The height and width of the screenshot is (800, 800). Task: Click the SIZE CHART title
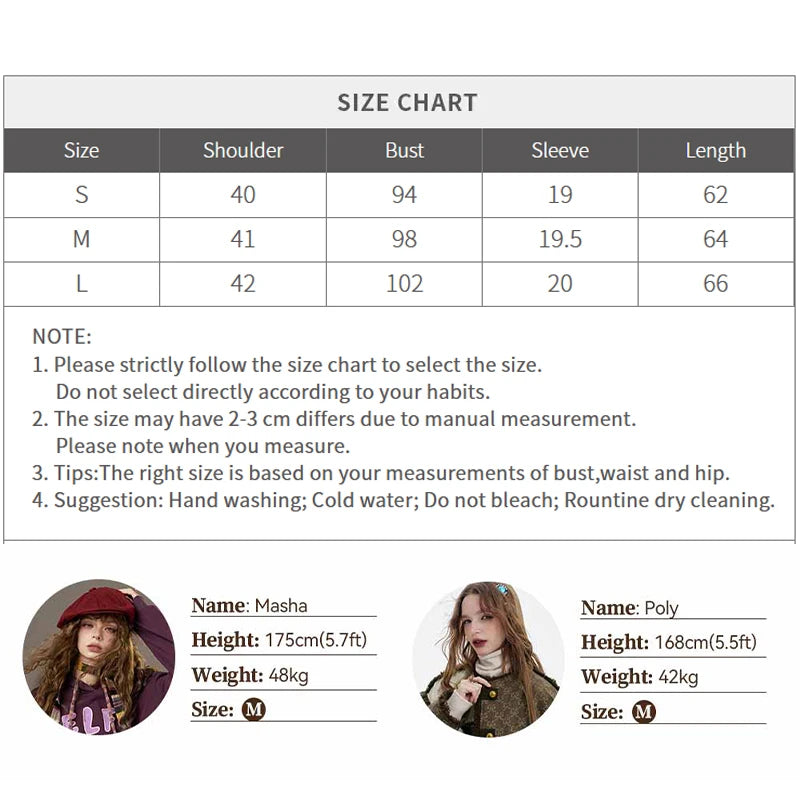(x=407, y=103)
